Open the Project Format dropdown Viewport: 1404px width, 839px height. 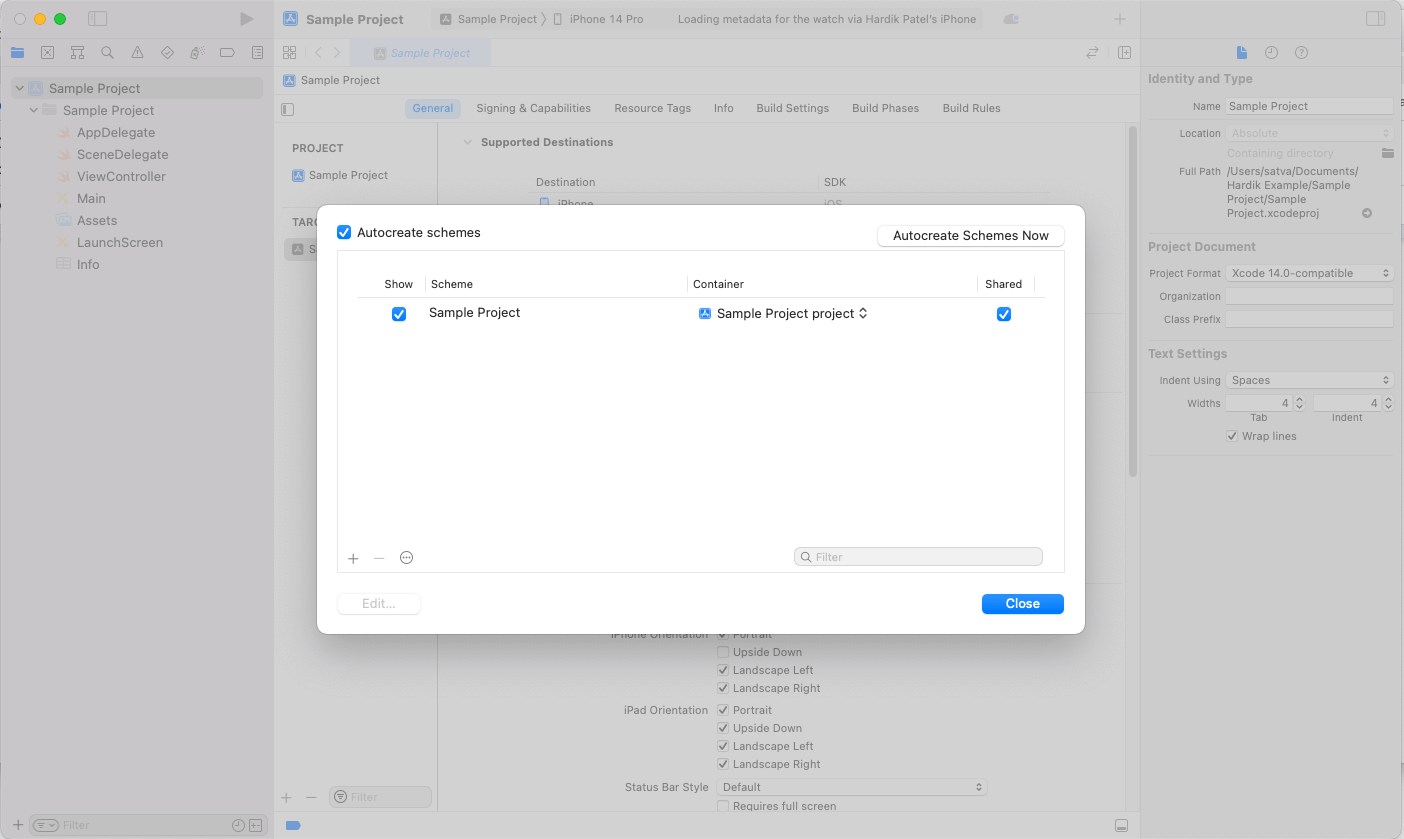pyautogui.click(x=1309, y=273)
